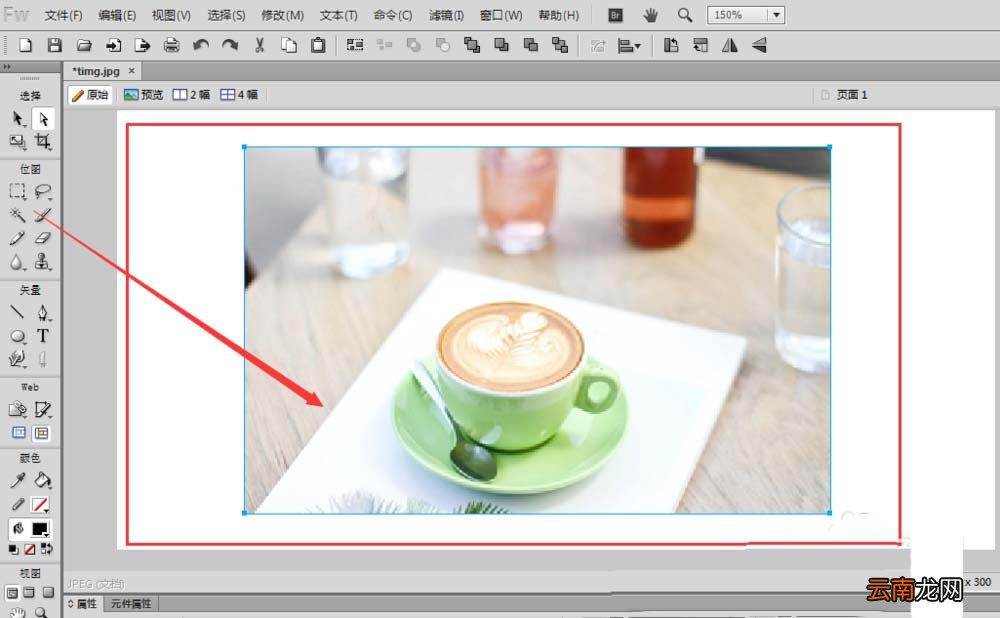The height and width of the screenshot is (618, 1000).
Task: Select the Brush tool
Action: point(43,215)
